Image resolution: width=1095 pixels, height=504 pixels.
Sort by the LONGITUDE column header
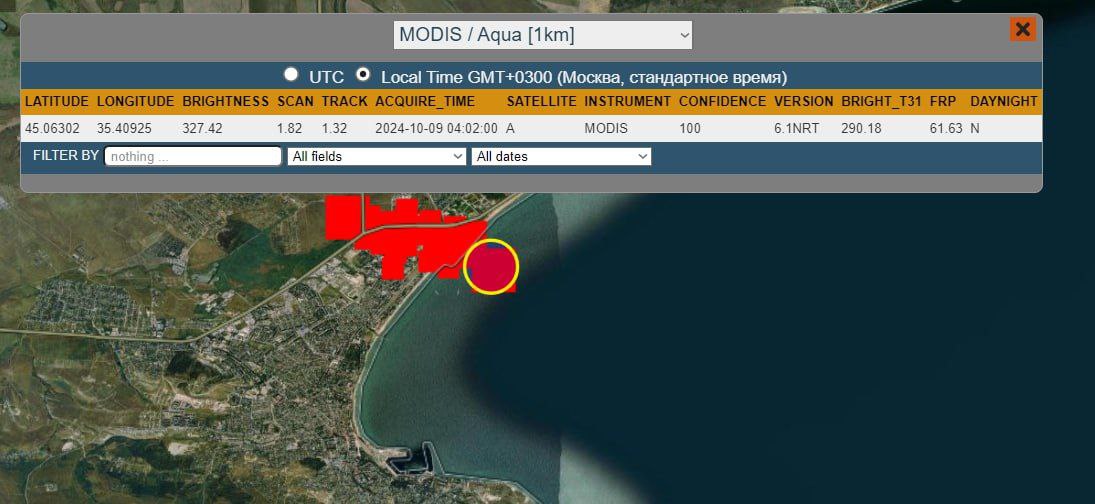[x=136, y=102]
